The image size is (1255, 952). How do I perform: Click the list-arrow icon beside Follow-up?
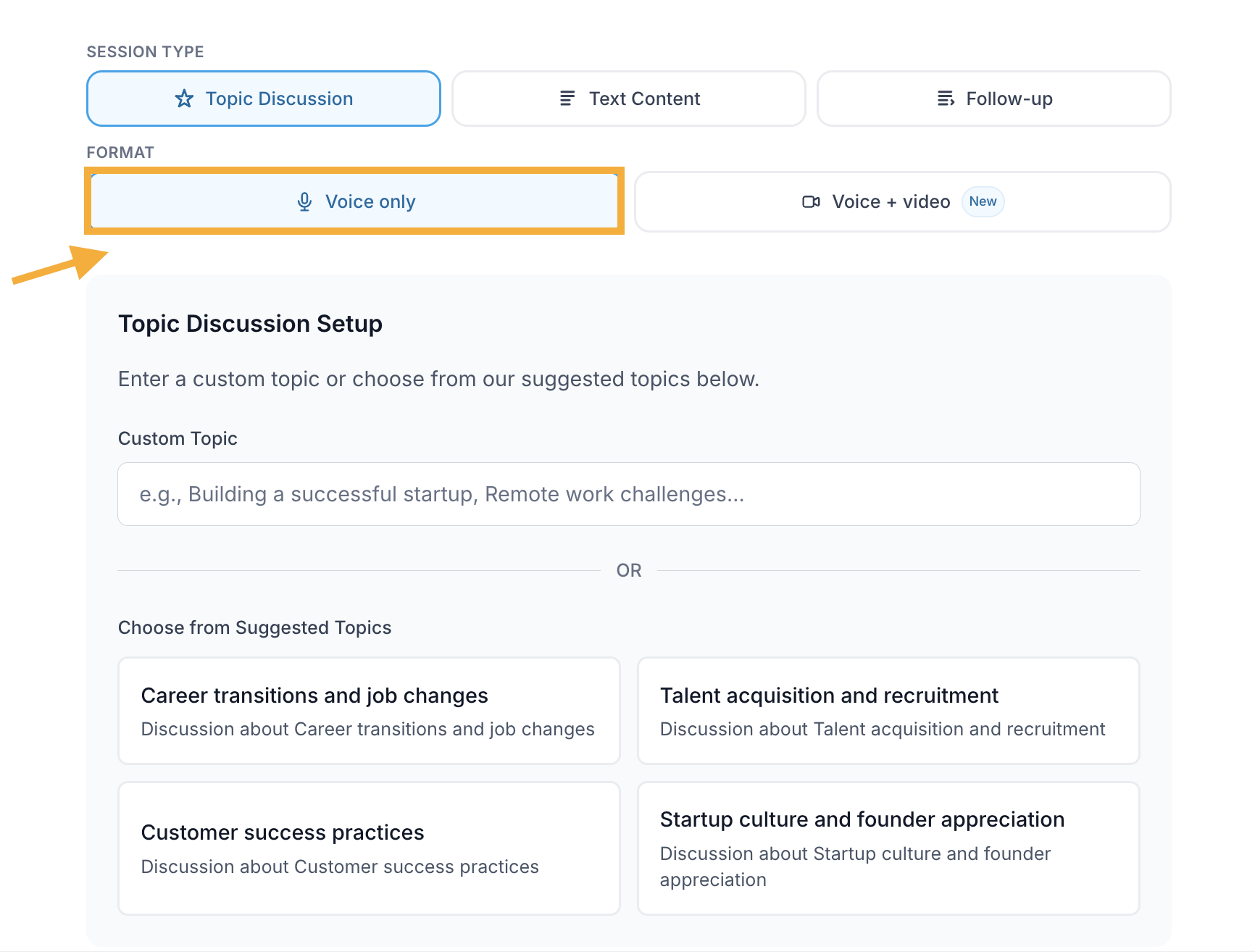coord(946,99)
